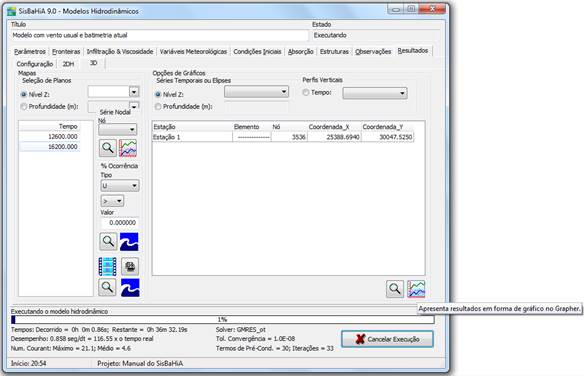Click the Coordenada_Y column header

click(387, 127)
